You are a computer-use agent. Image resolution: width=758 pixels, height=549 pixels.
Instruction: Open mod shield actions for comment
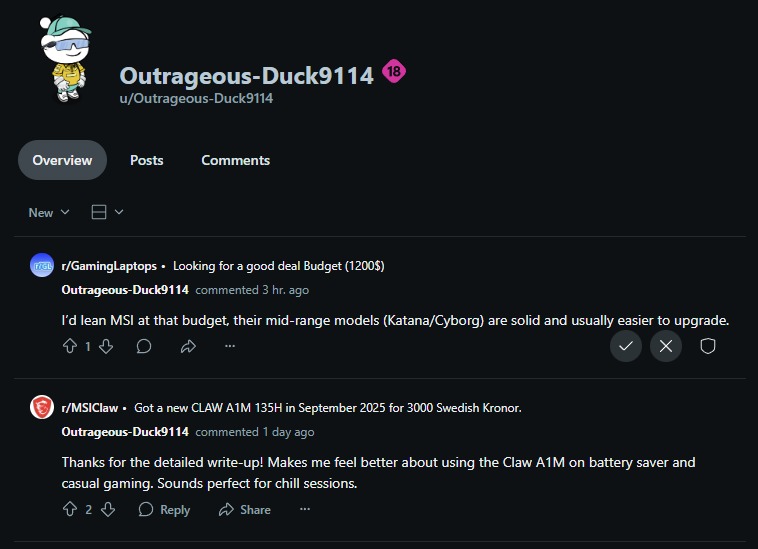pos(708,346)
